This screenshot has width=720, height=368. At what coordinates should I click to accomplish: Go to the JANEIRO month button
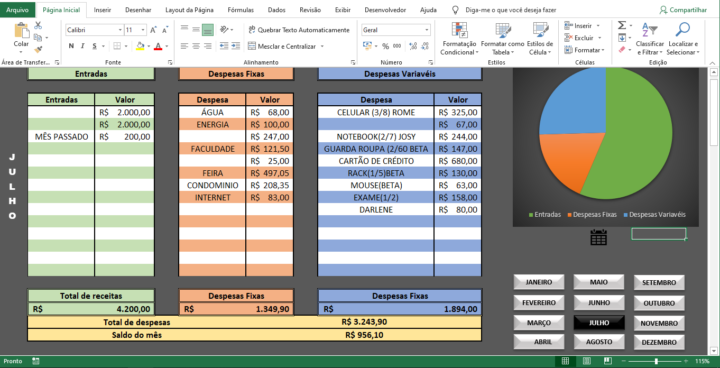[x=539, y=282]
